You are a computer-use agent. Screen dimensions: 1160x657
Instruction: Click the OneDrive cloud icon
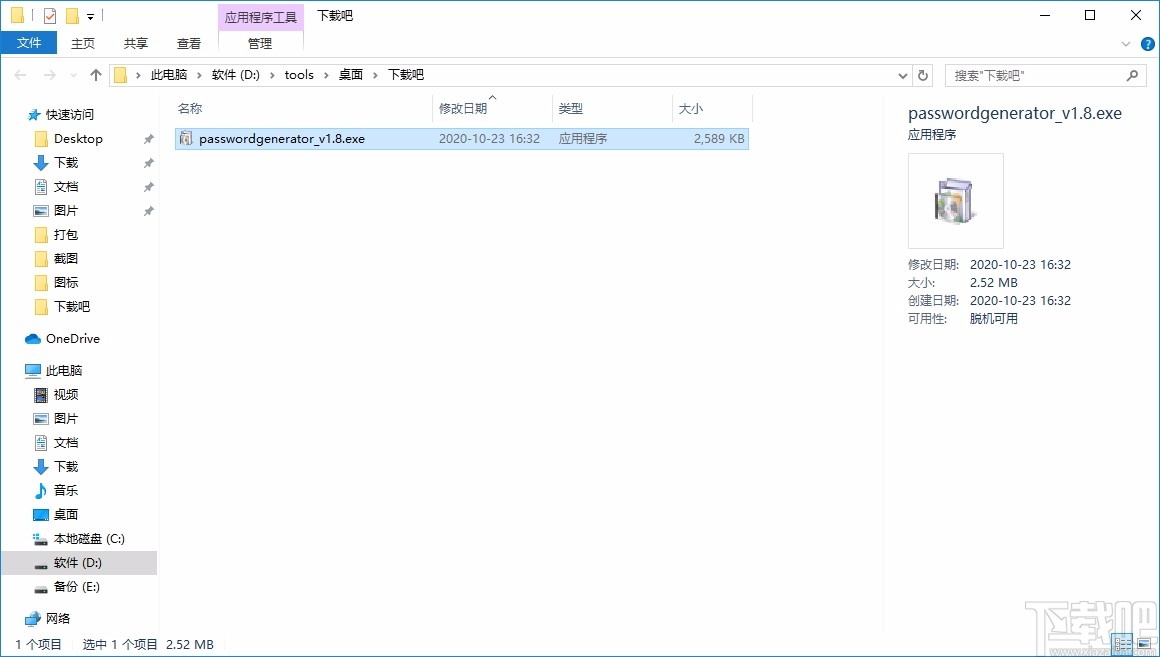[33, 339]
